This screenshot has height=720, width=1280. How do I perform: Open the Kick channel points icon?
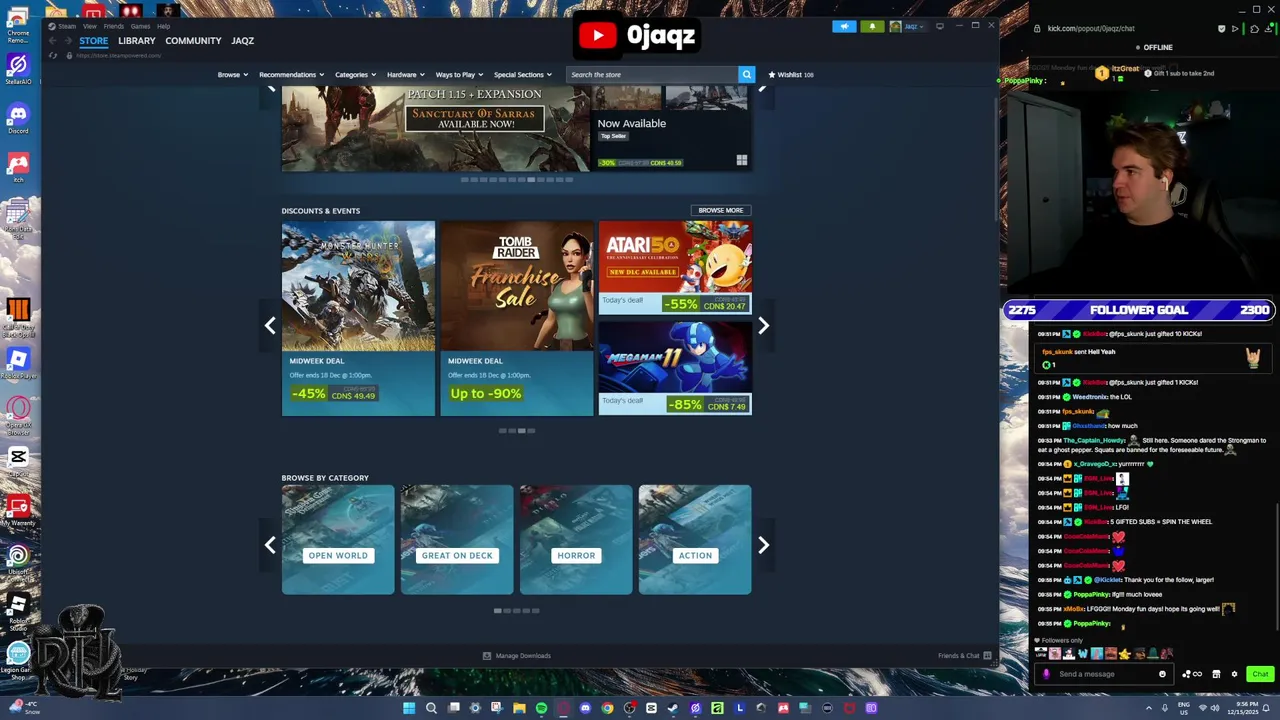[x=1192, y=674]
